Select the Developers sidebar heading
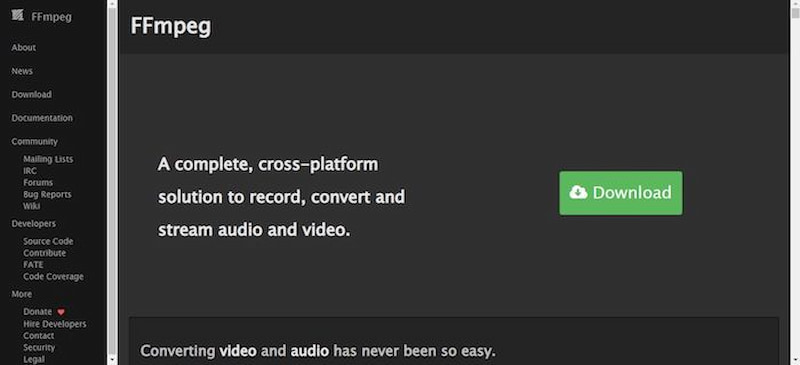The width and height of the screenshot is (800, 365). [34, 224]
